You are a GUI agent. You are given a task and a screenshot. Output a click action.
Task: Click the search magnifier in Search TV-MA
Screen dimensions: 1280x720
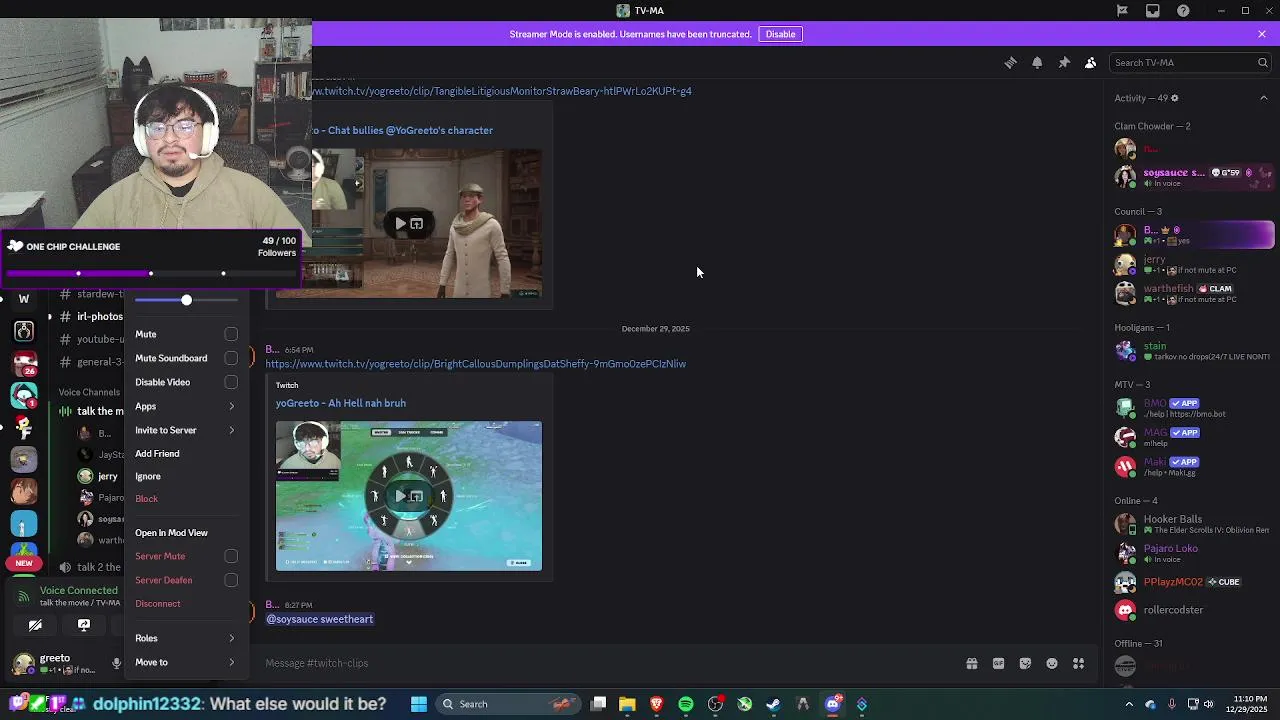pyautogui.click(x=1262, y=62)
